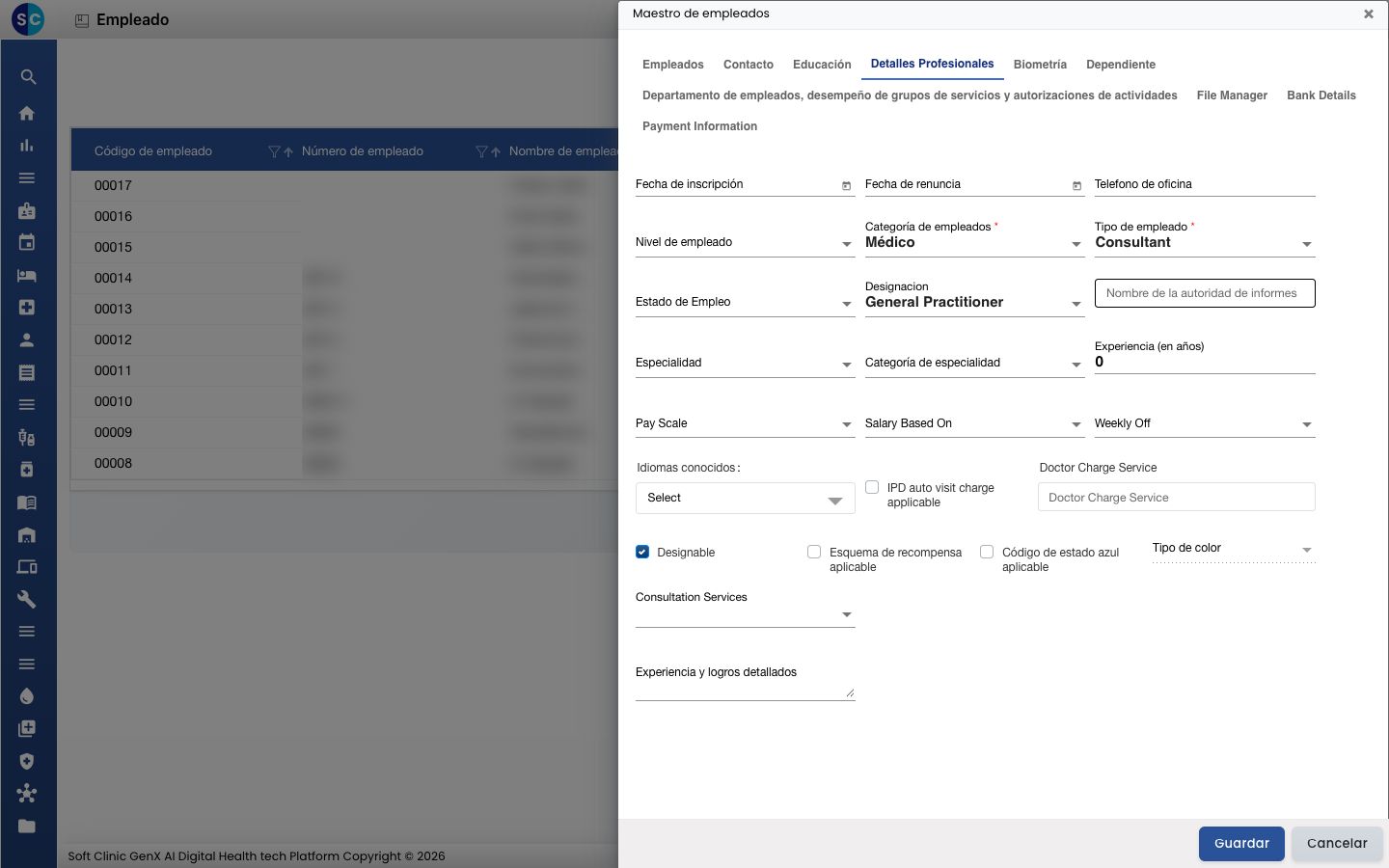1389x868 pixels.
Task: Open the medicine bottle sidebar icon
Action: pyautogui.click(x=27, y=470)
